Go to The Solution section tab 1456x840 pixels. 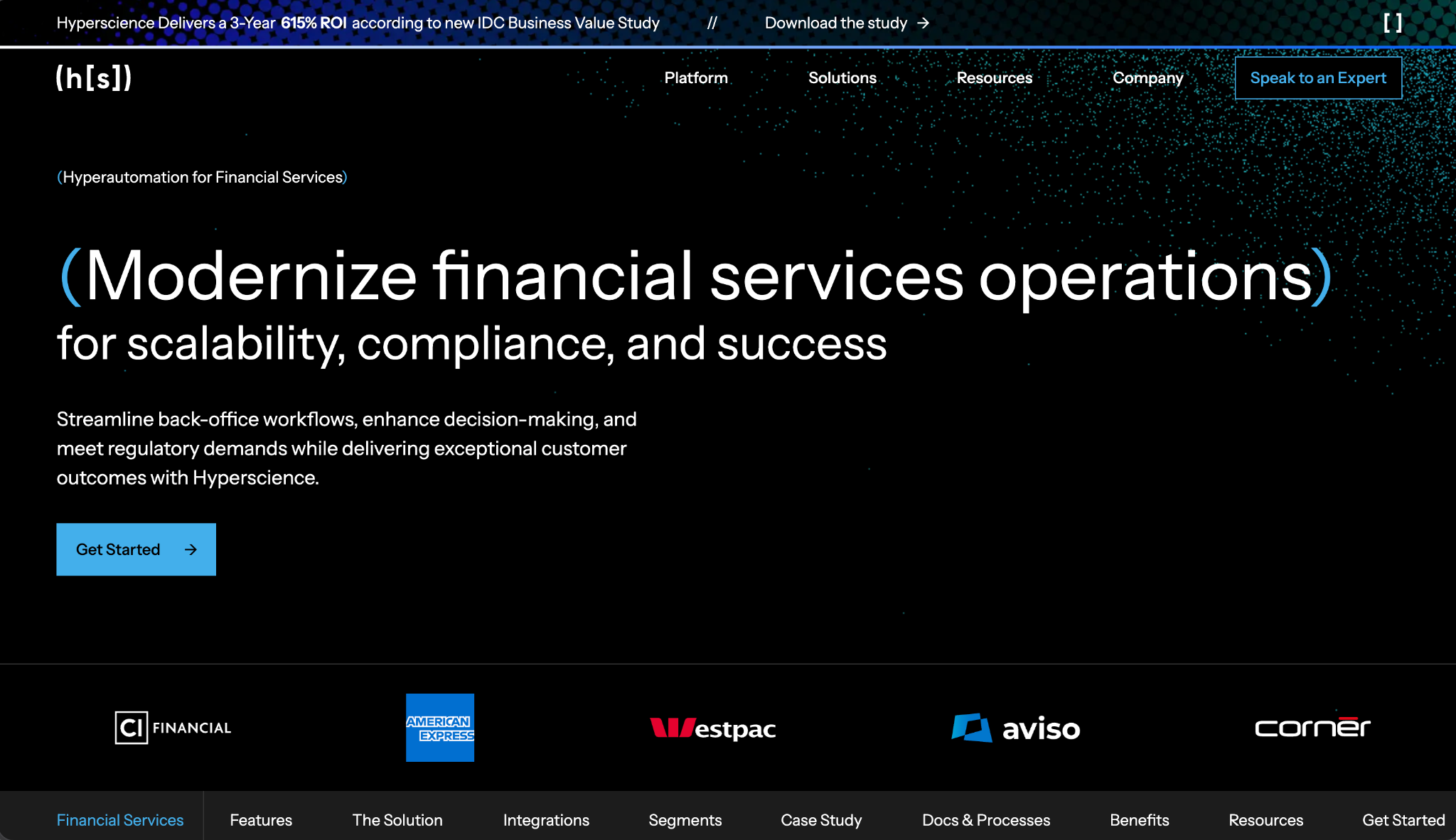pos(397,820)
